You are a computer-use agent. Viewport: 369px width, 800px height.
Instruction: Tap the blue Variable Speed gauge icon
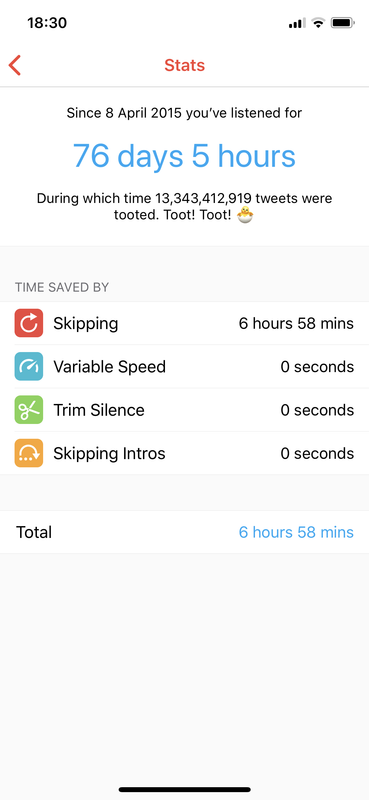click(29, 366)
